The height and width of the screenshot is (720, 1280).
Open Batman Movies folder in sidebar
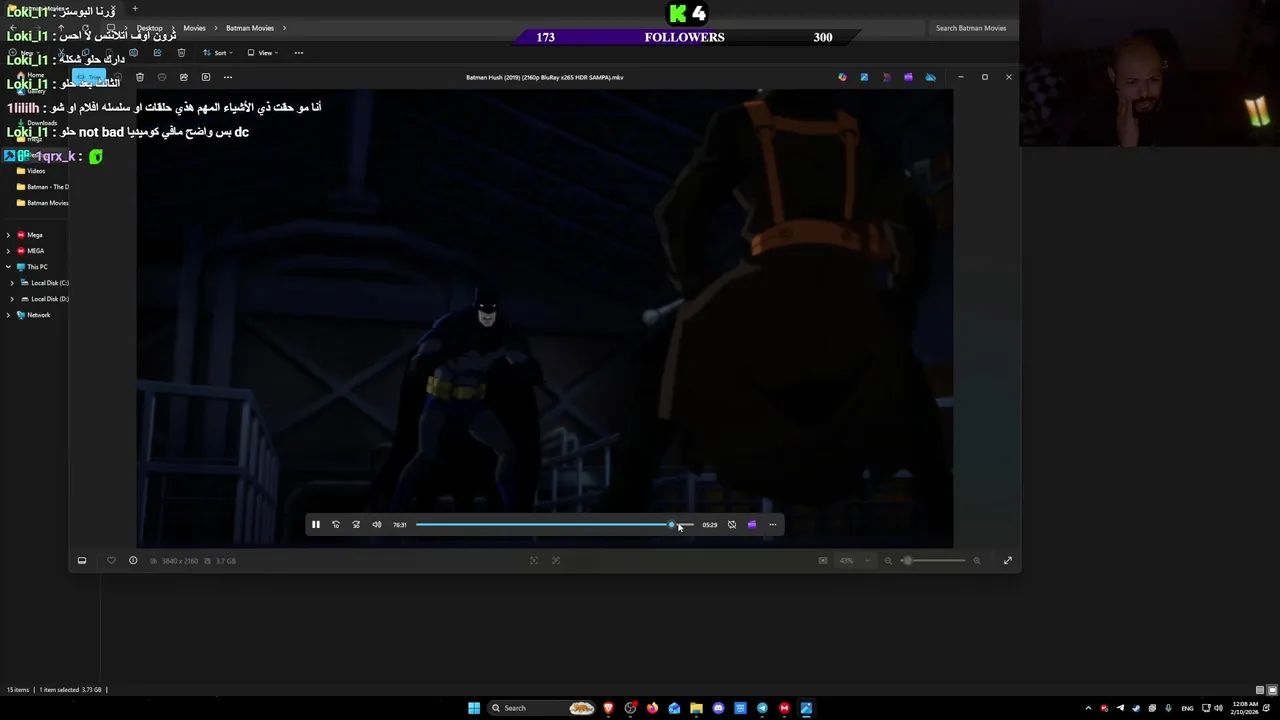(x=42, y=203)
